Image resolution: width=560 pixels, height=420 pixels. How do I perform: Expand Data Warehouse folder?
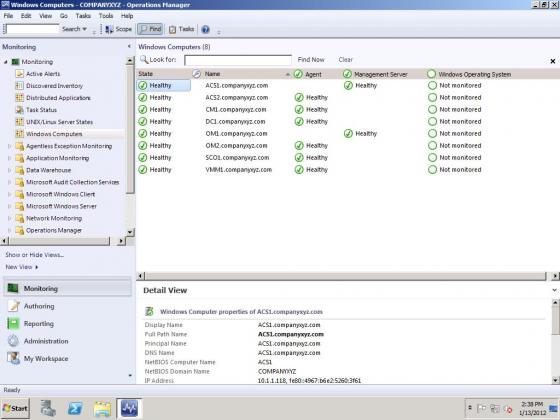[9, 170]
